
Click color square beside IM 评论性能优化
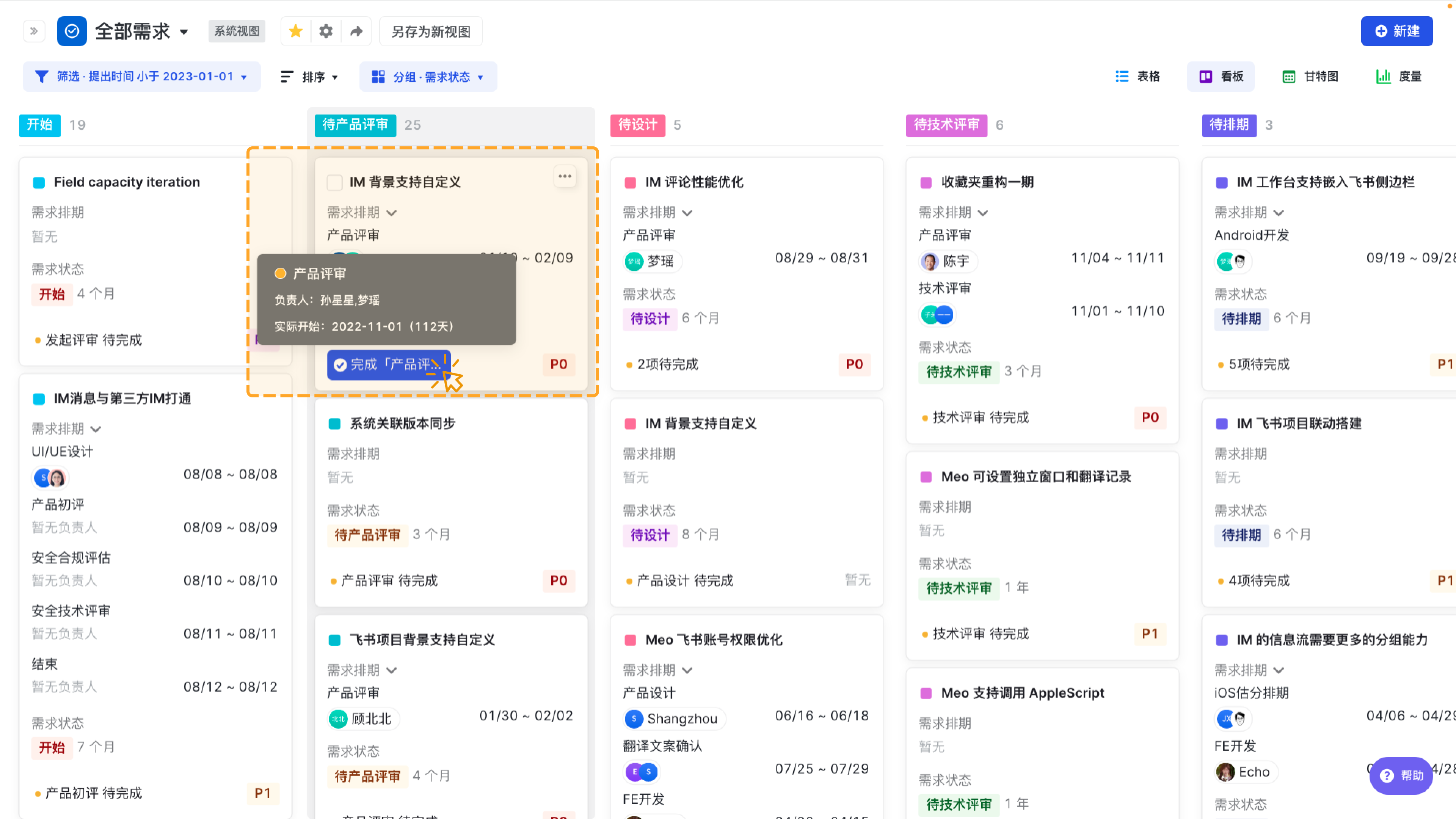point(630,182)
